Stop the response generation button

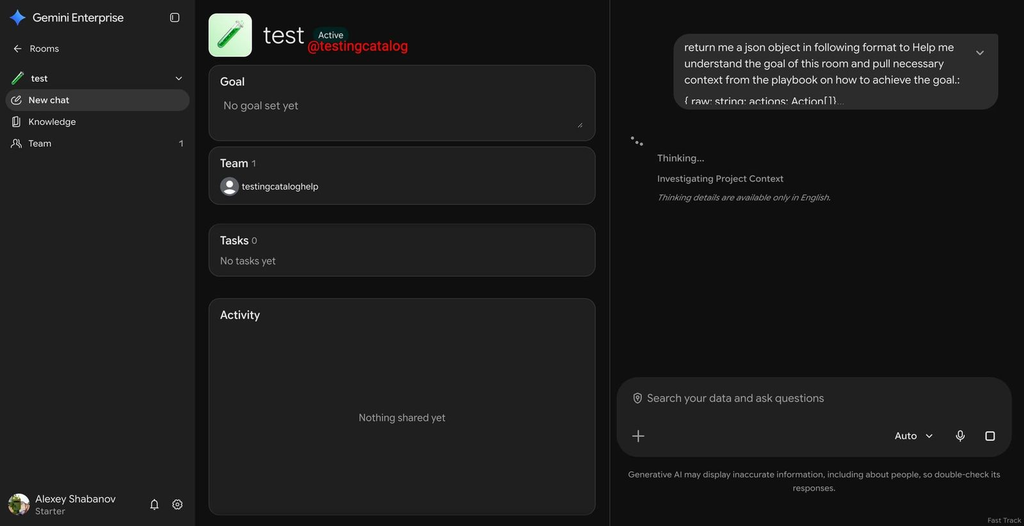click(x=990, y=436)
